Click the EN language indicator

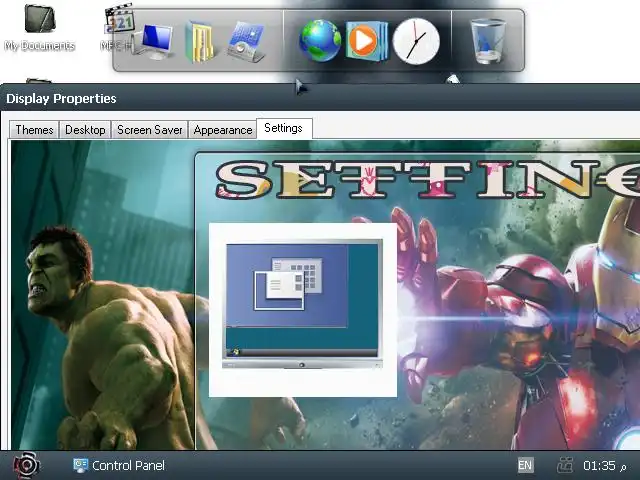[x=525, y=465]
